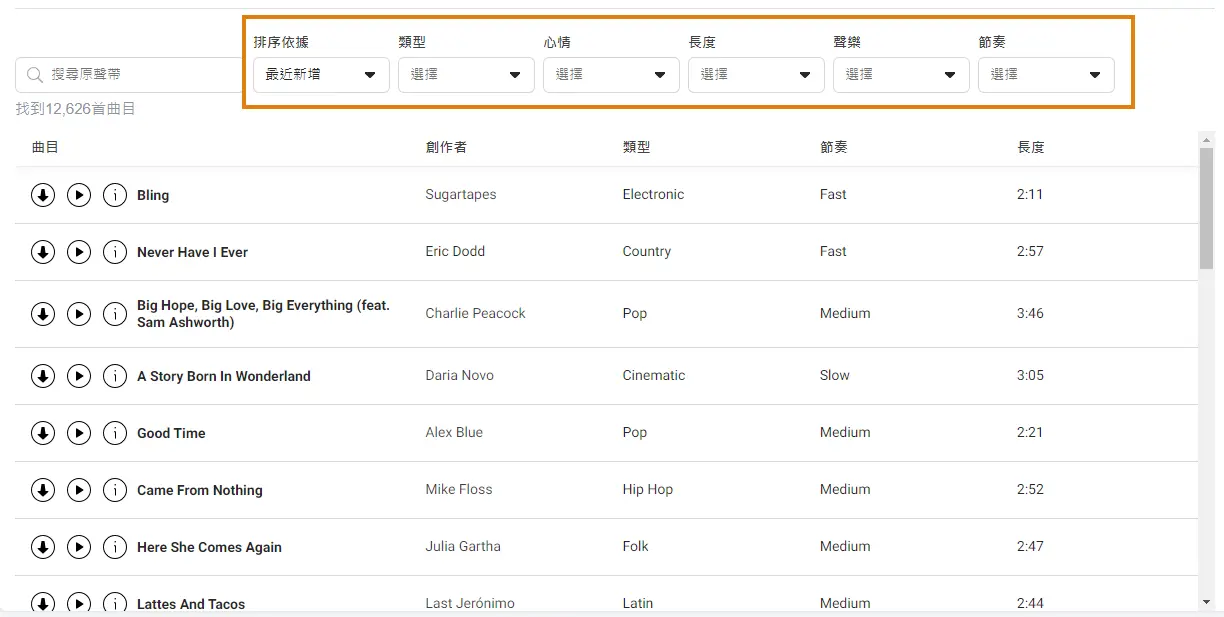1224x617 pixels.
Task: Open the 心情 mood filter dropdown
Action: tap(611, 75)
